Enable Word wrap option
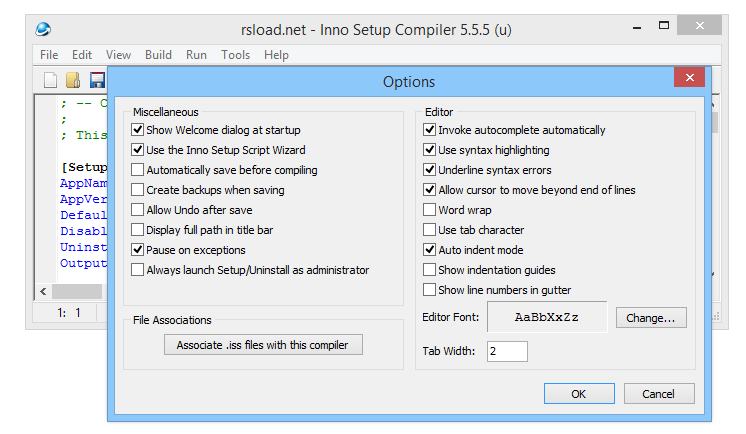Viewport: 746px width, 434px height. pos(430,210)
